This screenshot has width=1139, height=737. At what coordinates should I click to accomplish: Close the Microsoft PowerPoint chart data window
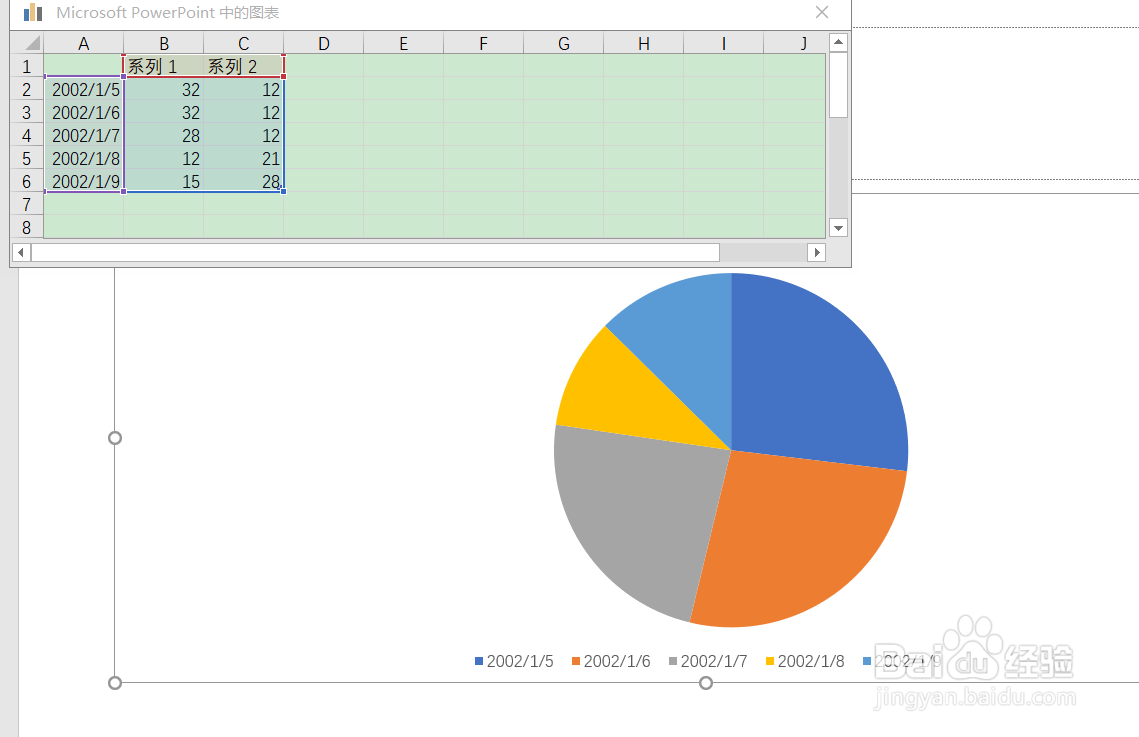pyautogui.click(x=822, y=12)
